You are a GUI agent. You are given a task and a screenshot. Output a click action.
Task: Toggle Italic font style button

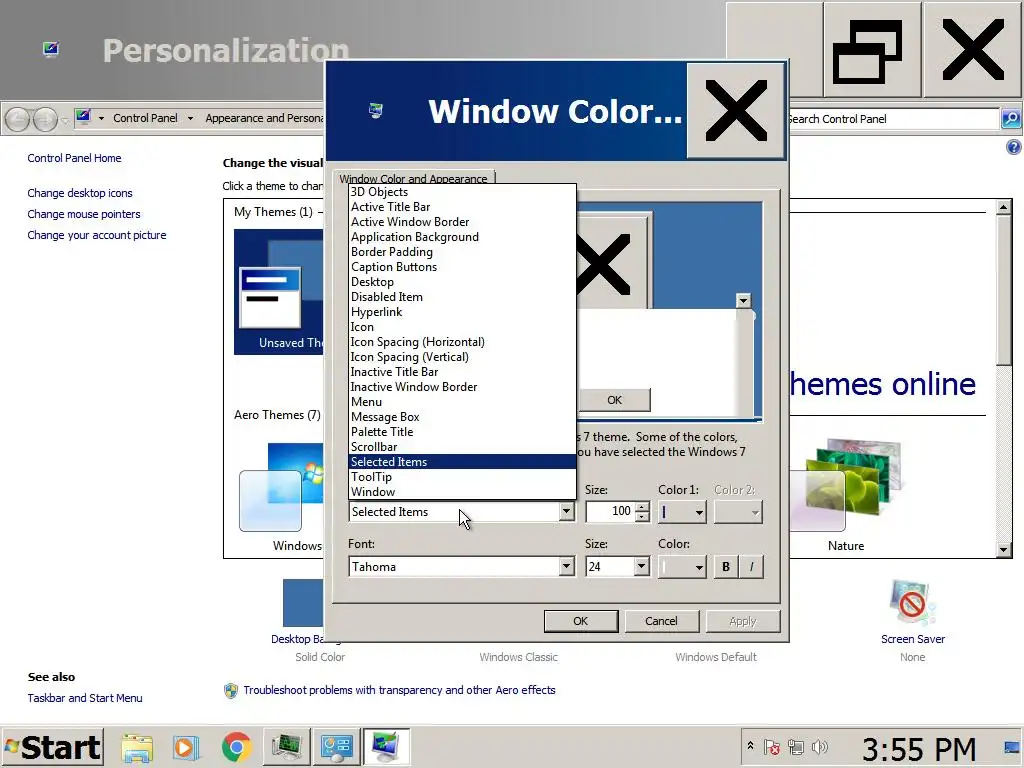[x=751, y=567]
